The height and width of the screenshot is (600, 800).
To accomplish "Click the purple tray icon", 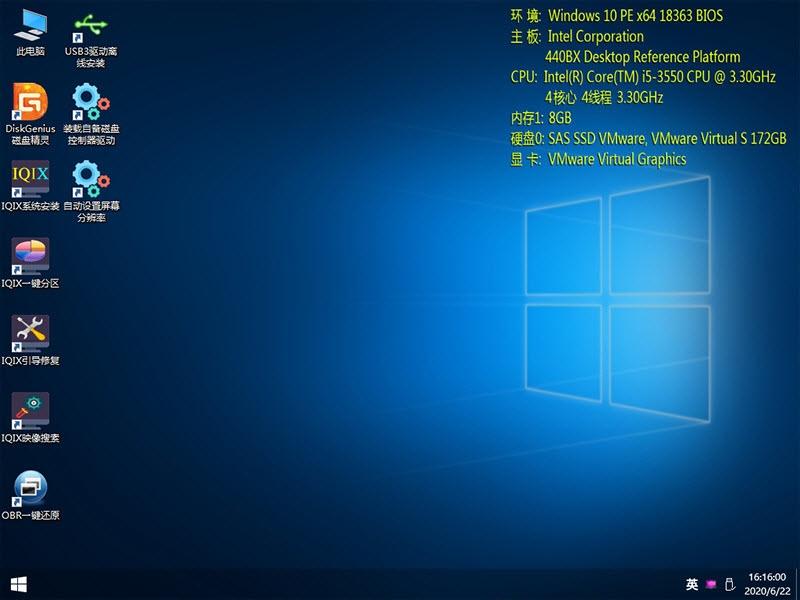I will (x=711, y=584).
